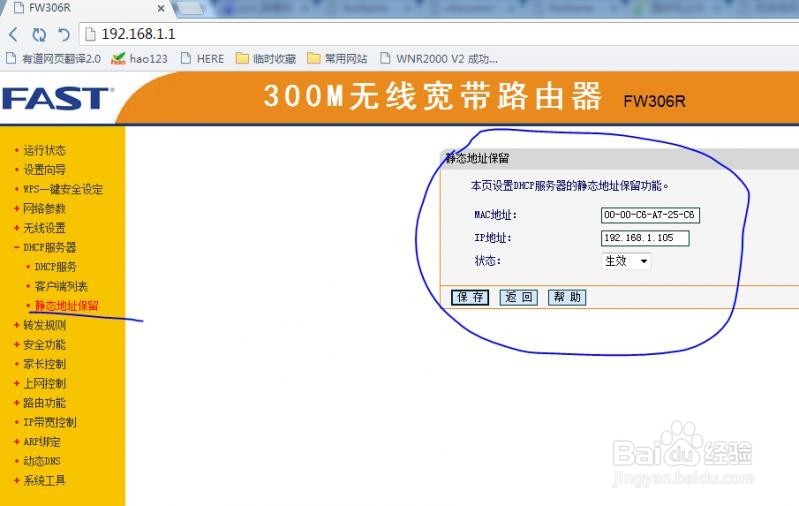Open the 临时收藏 bookmark folder

pyautogui.click(x=265, y=59)
